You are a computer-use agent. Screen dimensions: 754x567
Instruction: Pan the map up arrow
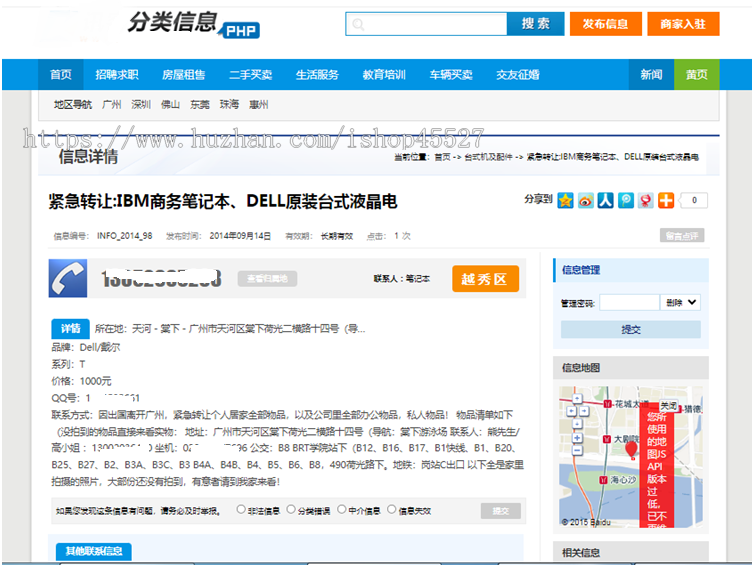(x=577, y=399)
